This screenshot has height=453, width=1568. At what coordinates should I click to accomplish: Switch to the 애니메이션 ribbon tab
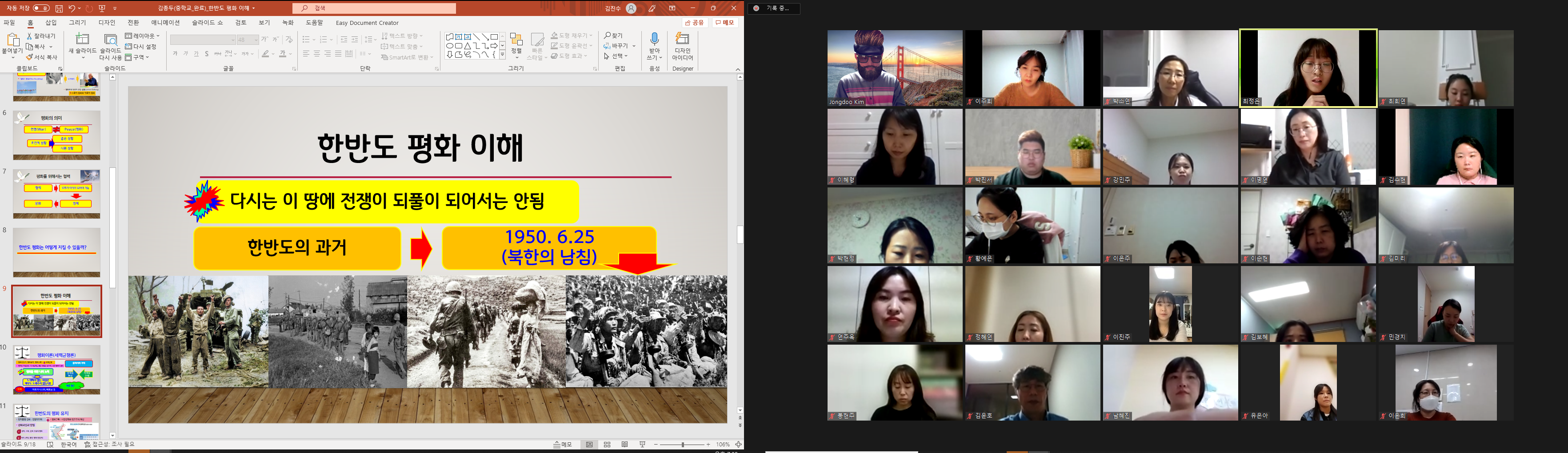click(x=166, y=23)
